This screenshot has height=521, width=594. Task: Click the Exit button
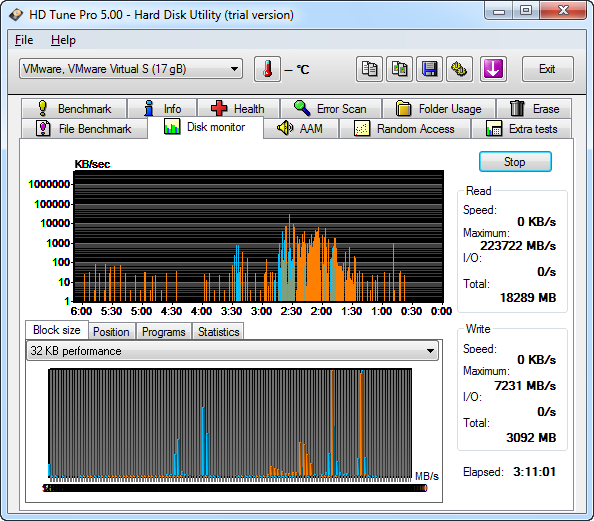click(547, 69)
